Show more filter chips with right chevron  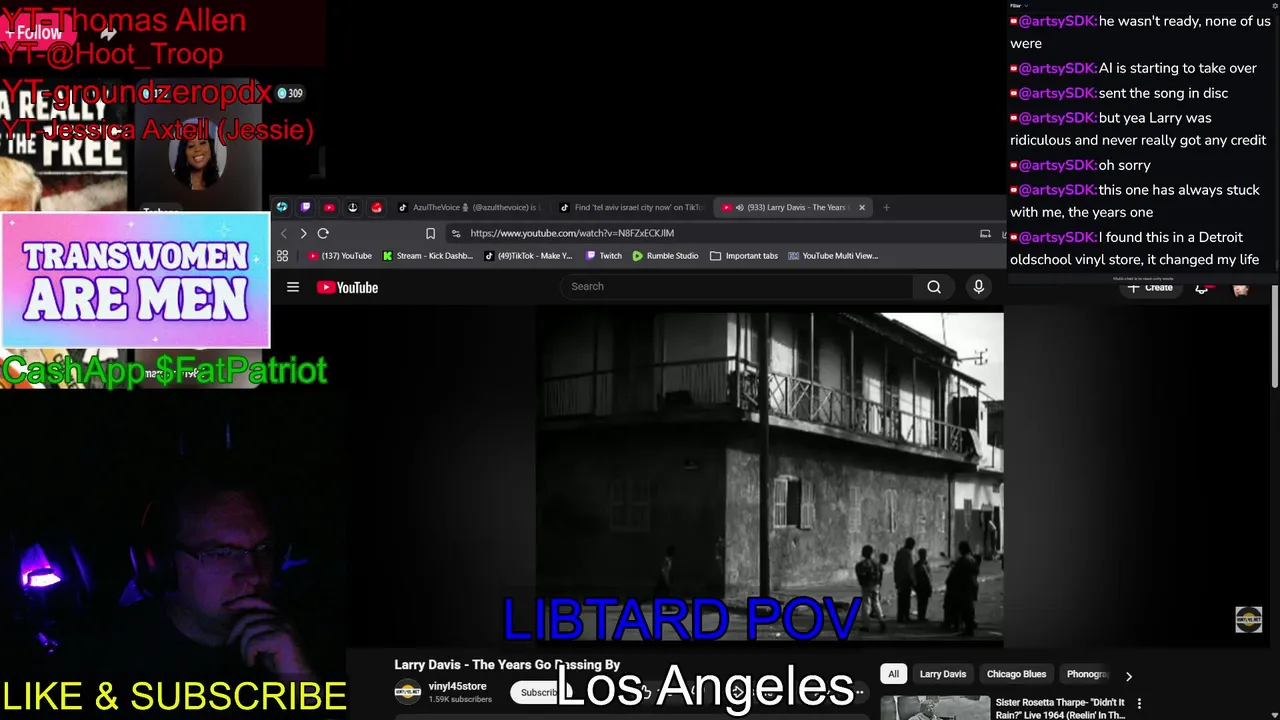1128,676
